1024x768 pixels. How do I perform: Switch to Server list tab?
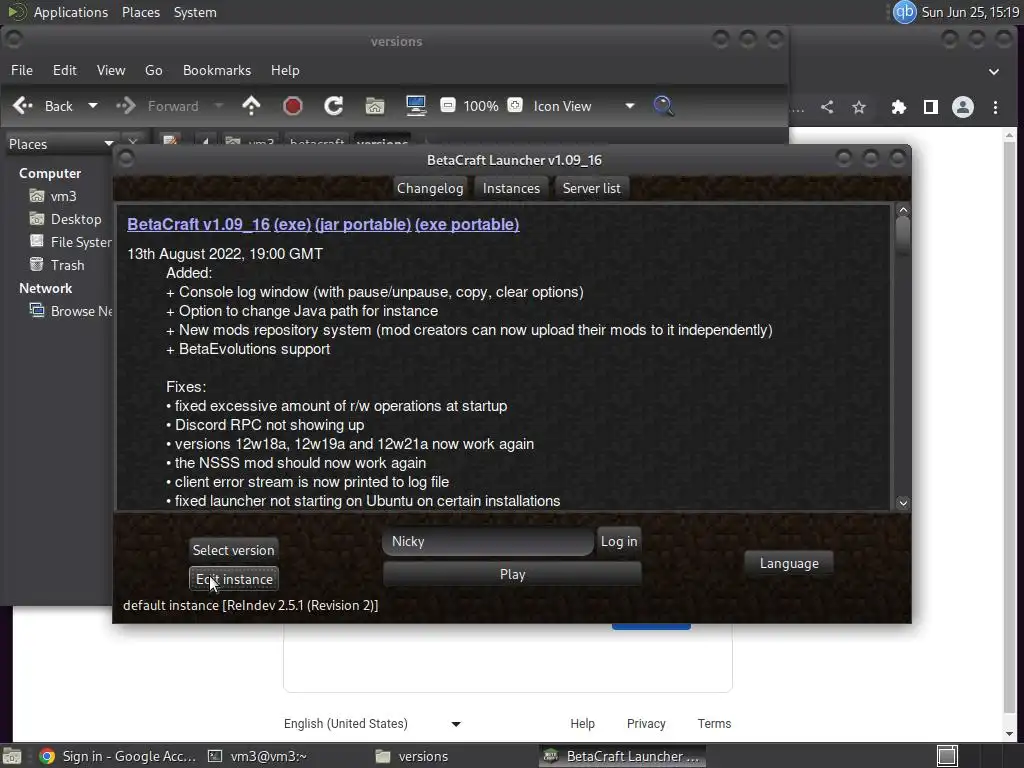tap(592, 188)
